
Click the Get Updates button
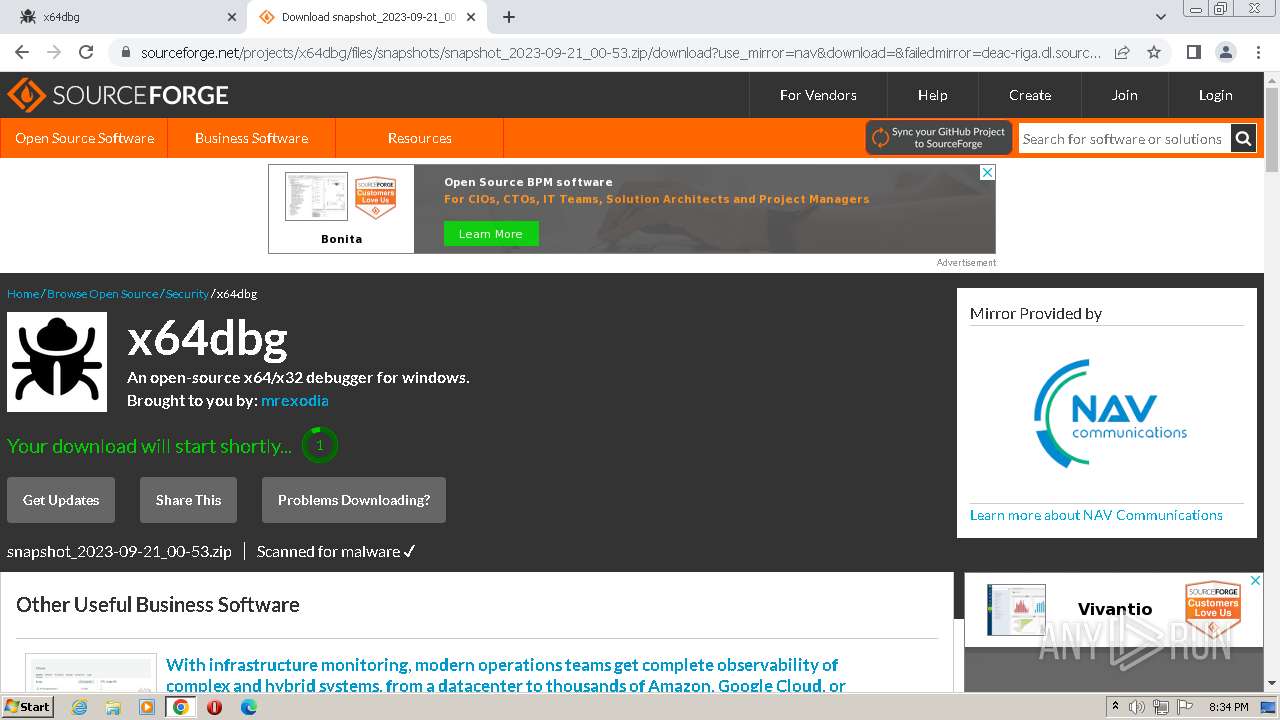(61, 500)
